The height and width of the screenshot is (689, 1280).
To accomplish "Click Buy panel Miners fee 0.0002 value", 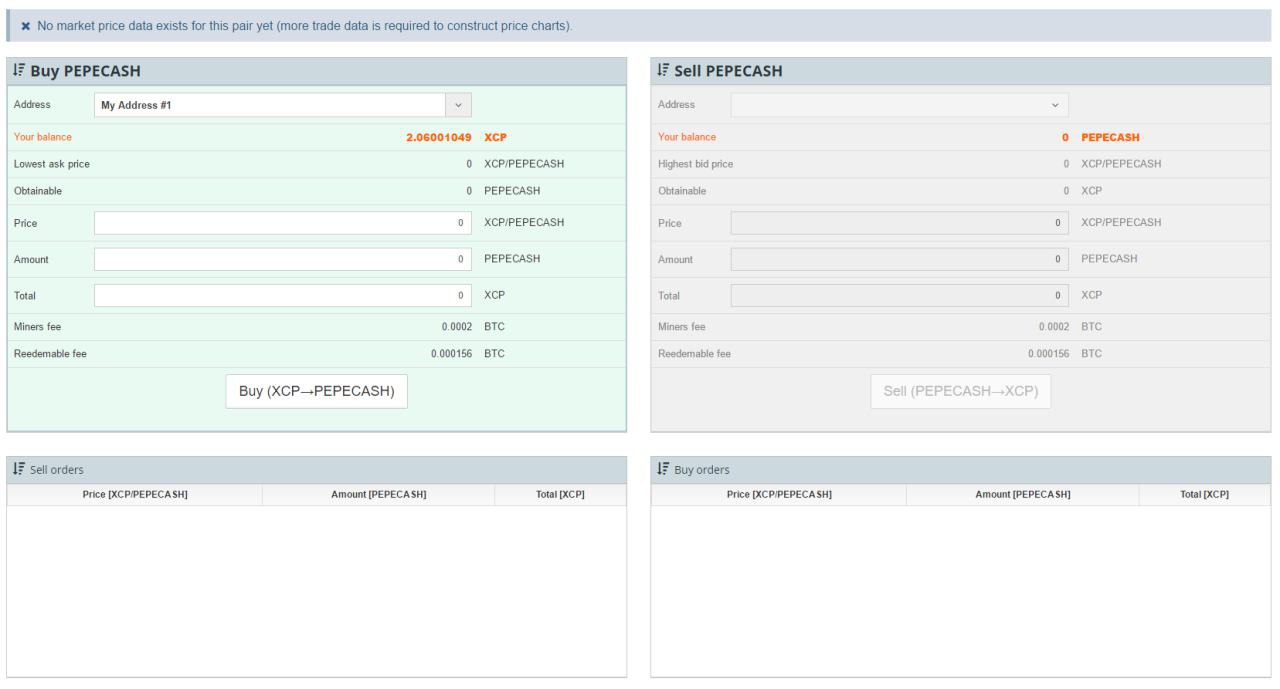I will point(457,326).
